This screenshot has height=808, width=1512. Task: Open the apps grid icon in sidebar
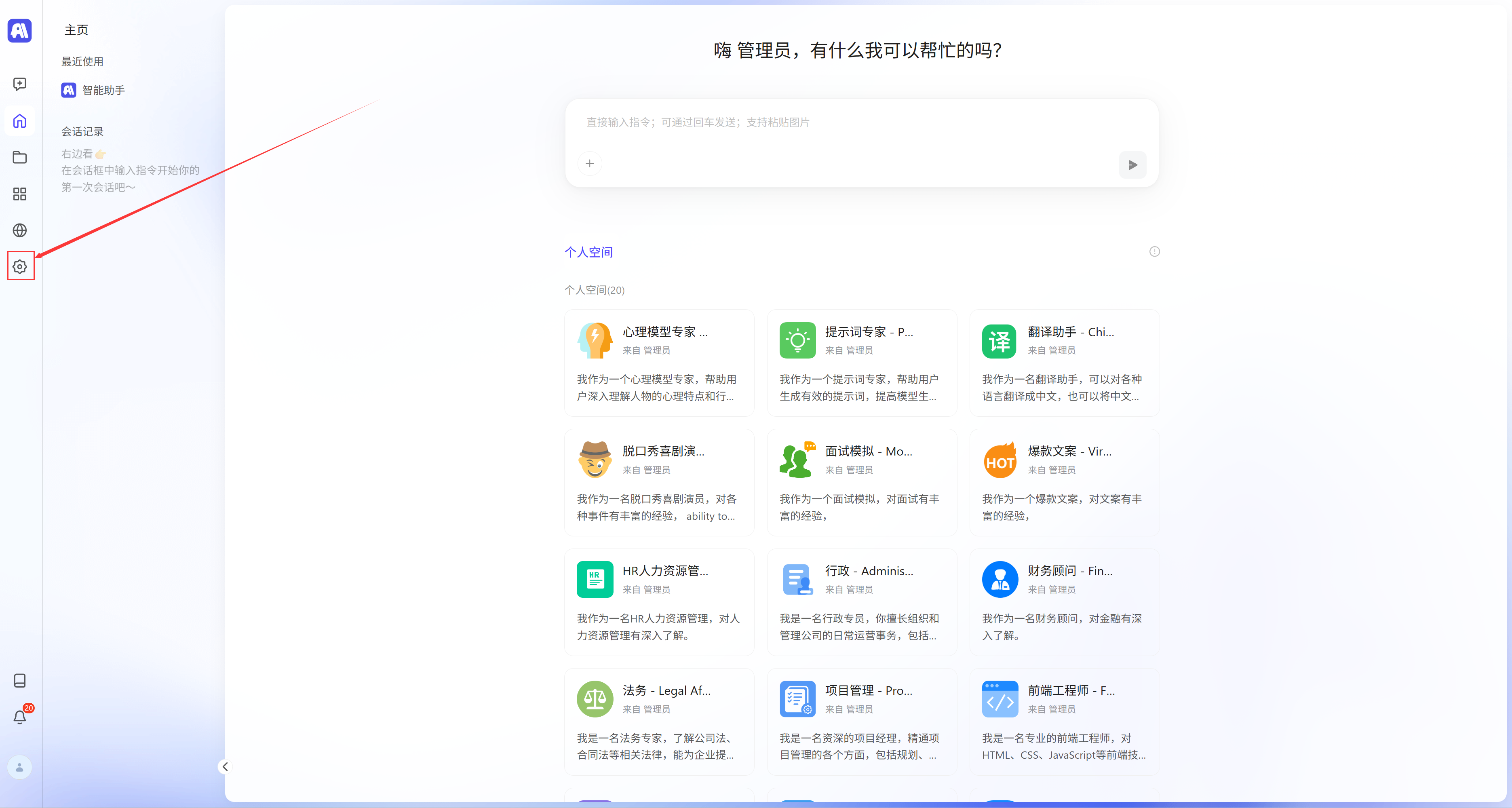tap(20, 194)
